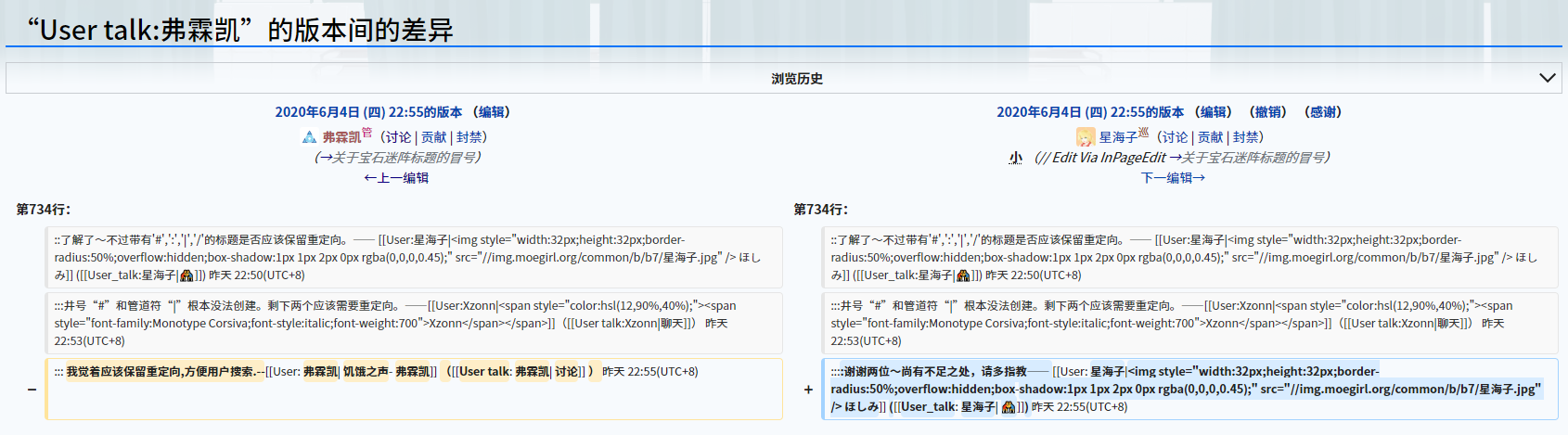Click right column 第734行: label
This screenshot has width=1568, height=435.
pyautogui.click(x=820, y=210)
